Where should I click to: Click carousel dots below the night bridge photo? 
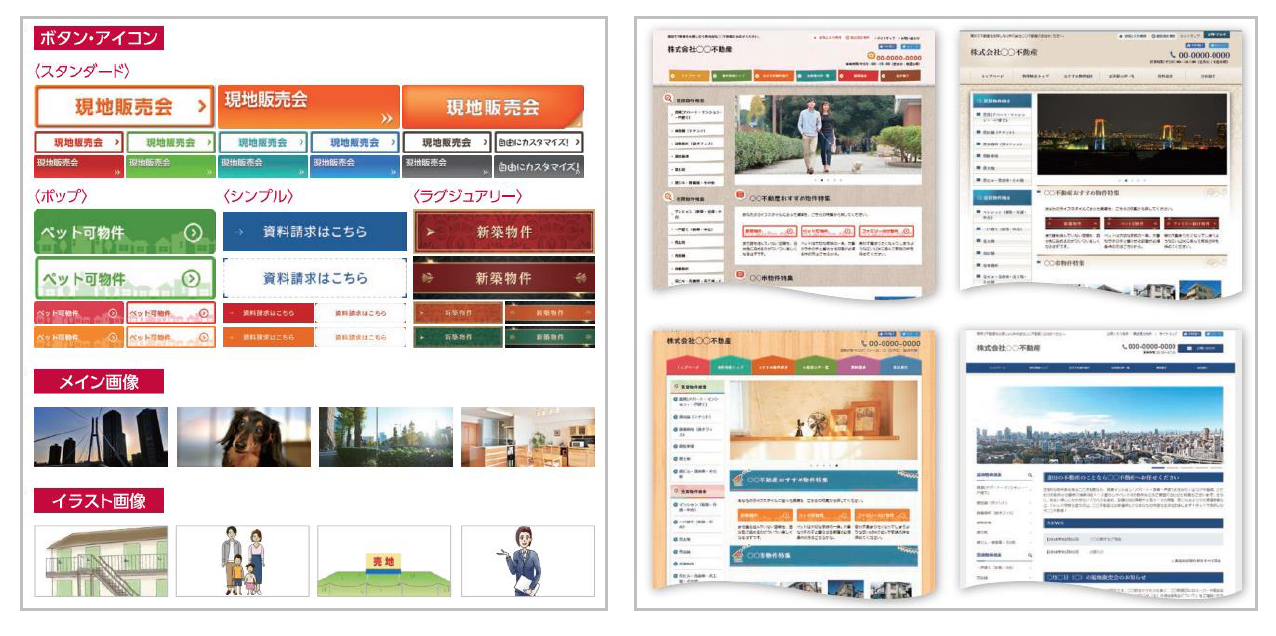coord(1130,181)
